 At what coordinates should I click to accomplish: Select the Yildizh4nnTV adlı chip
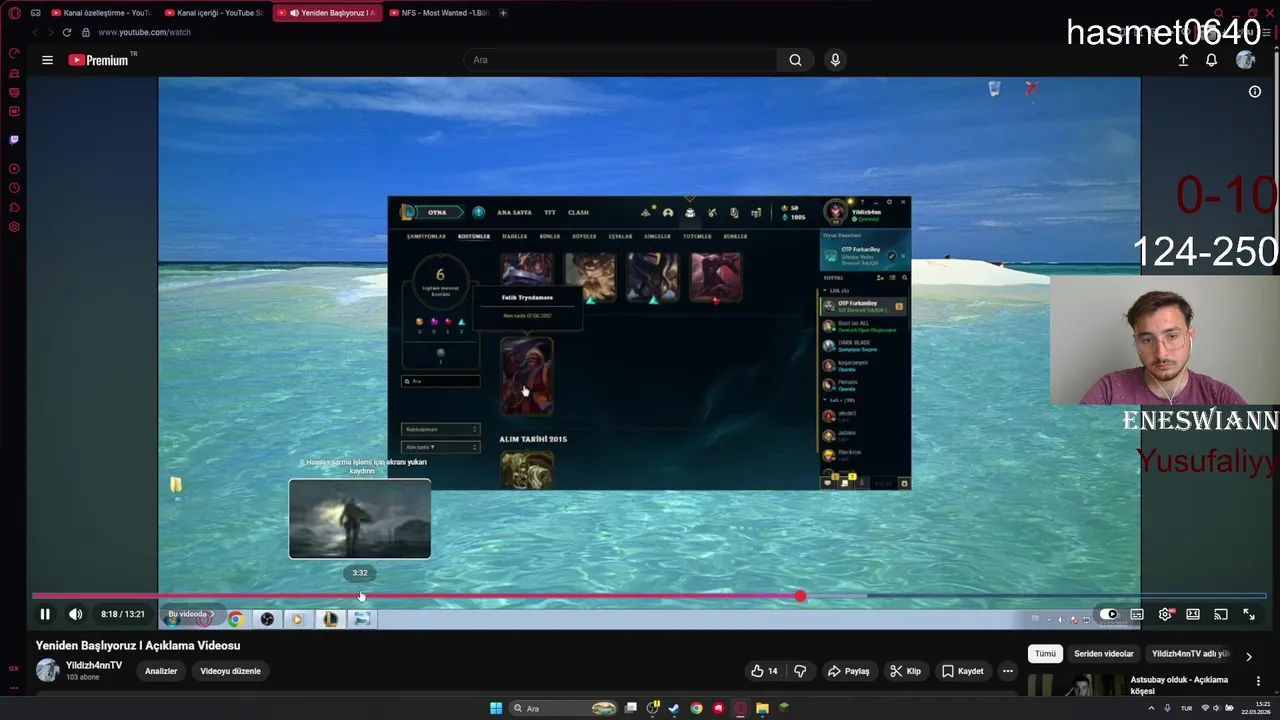(1190, 654)
